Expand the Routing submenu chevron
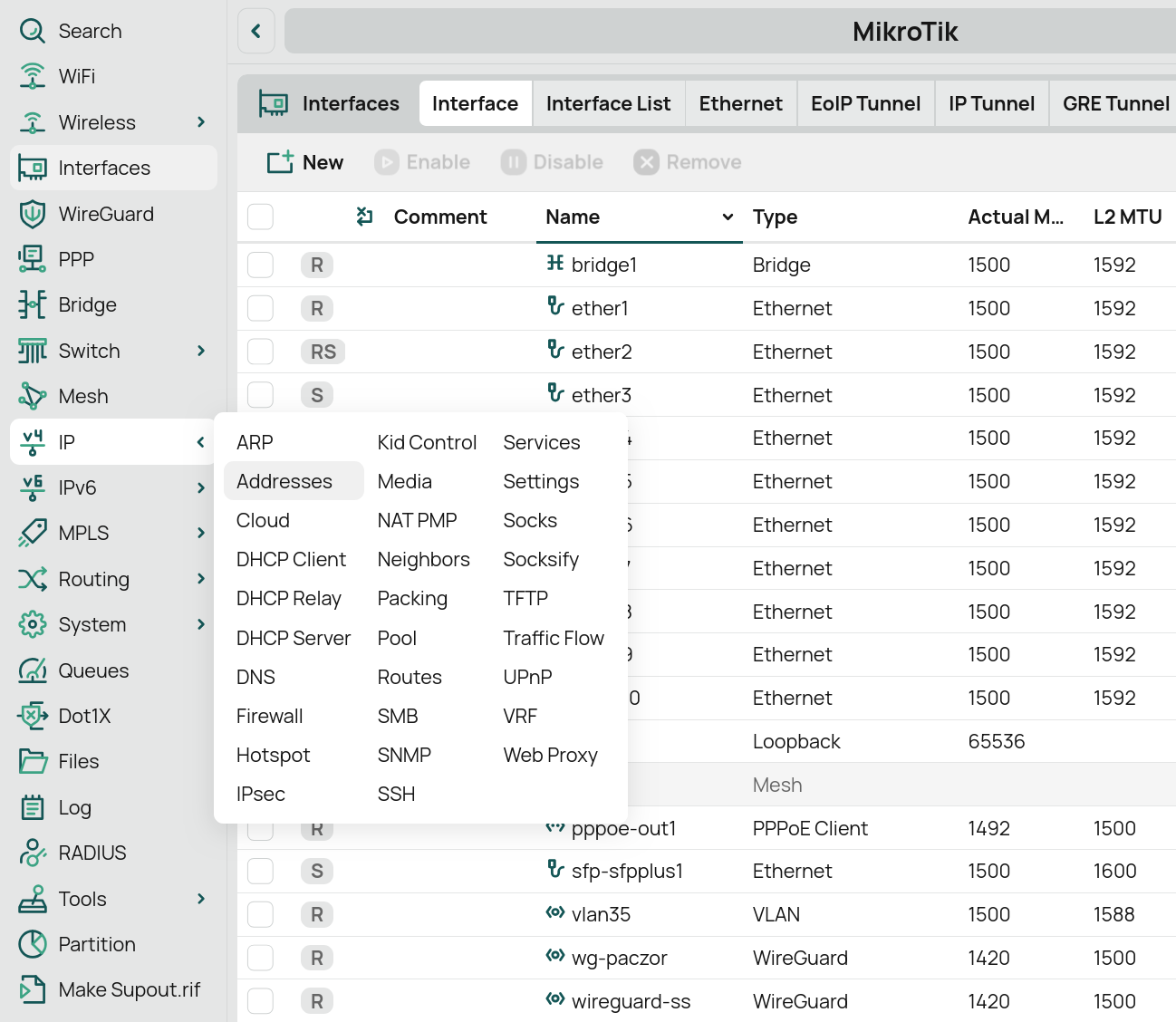The image size is (1176, 1022). pos(201,579)
